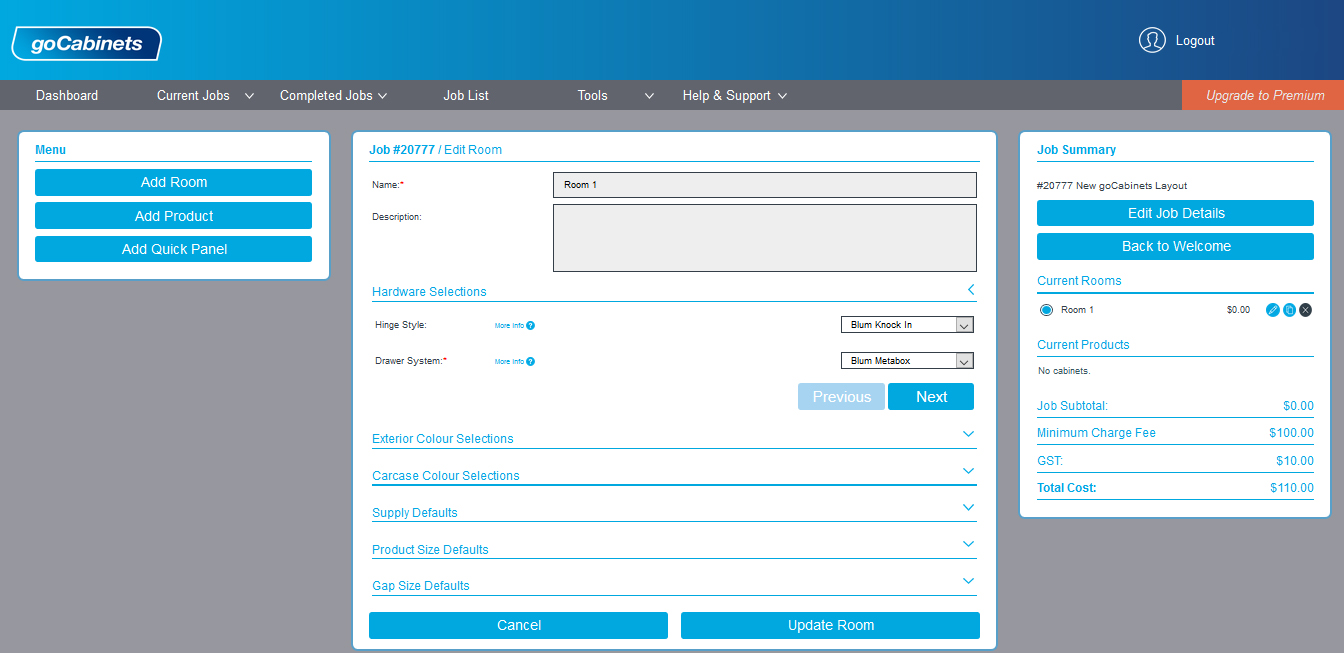
Task: Delete Room 1 with the X icon
Action: [1305, 310]
